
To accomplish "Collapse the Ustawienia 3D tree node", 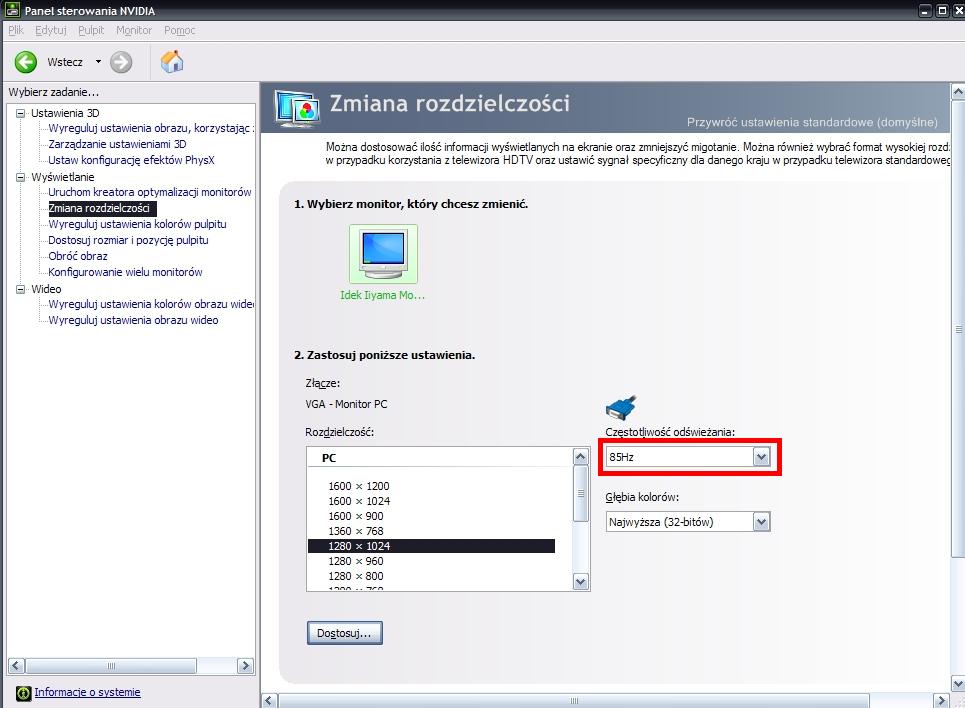I will [20, 113].
